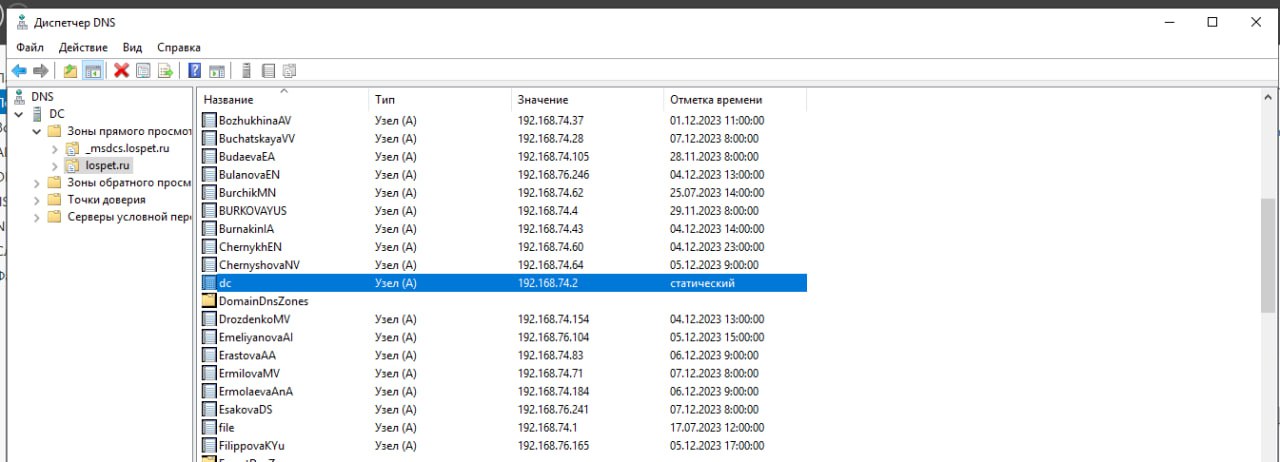Screen dimensions: 1280x462
Task: Click the Forward arrow toolbar icon
Action: (41, 71)
